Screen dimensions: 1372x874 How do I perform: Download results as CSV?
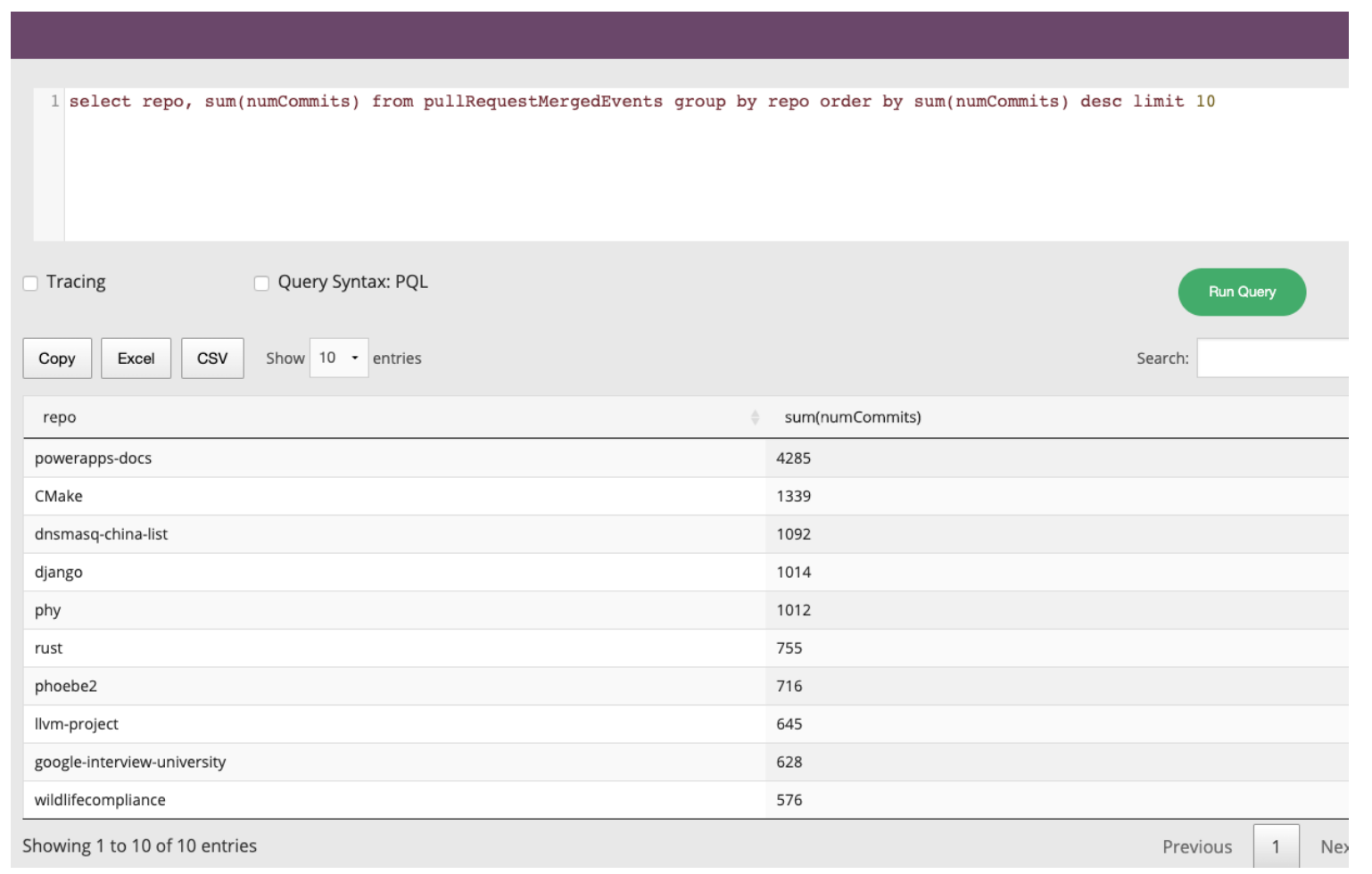tap(212, 358)
